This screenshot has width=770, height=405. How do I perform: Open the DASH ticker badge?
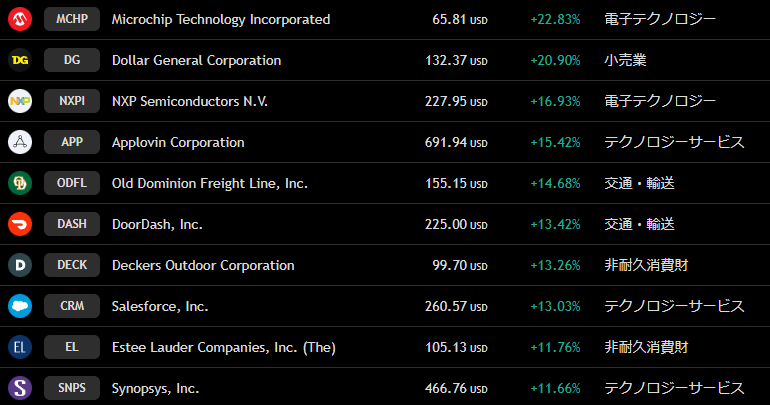tap(72, 224)
